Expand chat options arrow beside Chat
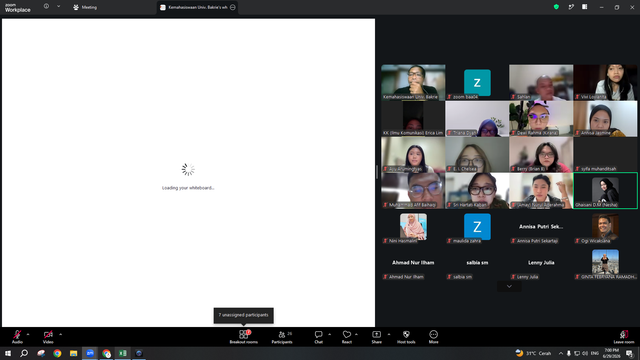640x360 pixels. point(329,334)
